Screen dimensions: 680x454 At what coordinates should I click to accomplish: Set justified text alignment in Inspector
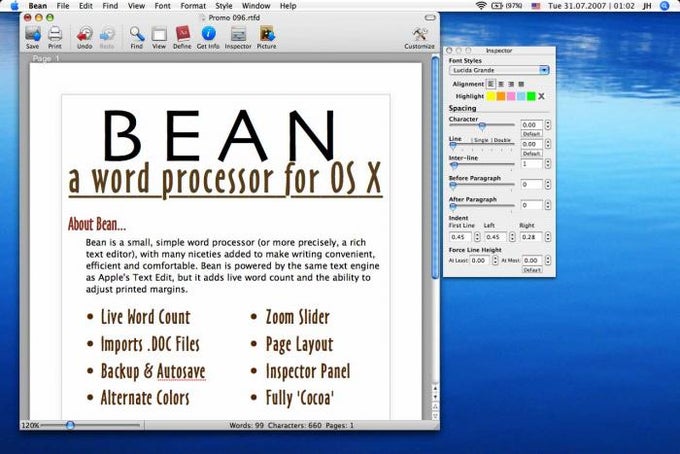coord(521,84)
